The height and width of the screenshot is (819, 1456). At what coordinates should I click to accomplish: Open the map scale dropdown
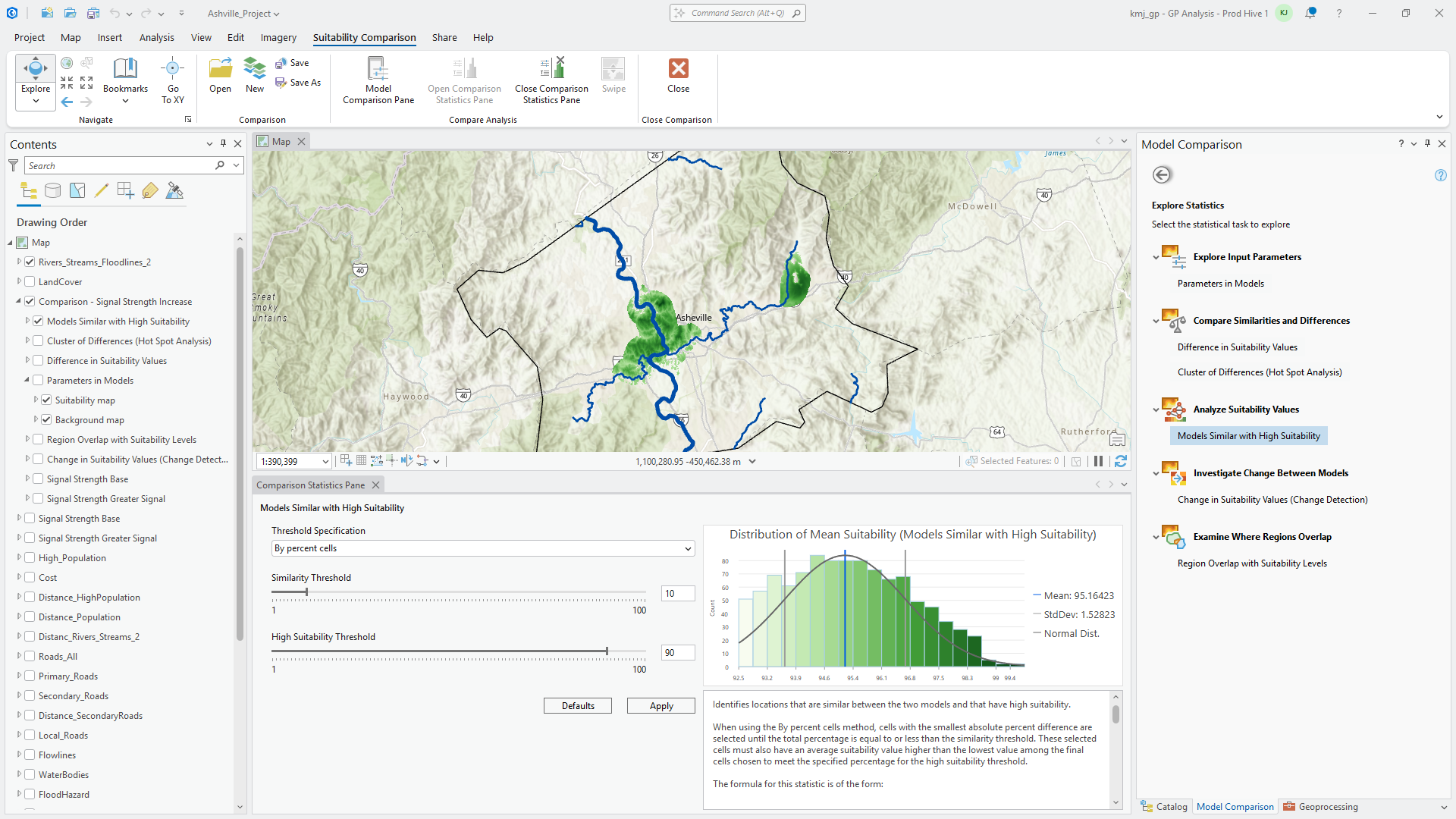[325, 461]
